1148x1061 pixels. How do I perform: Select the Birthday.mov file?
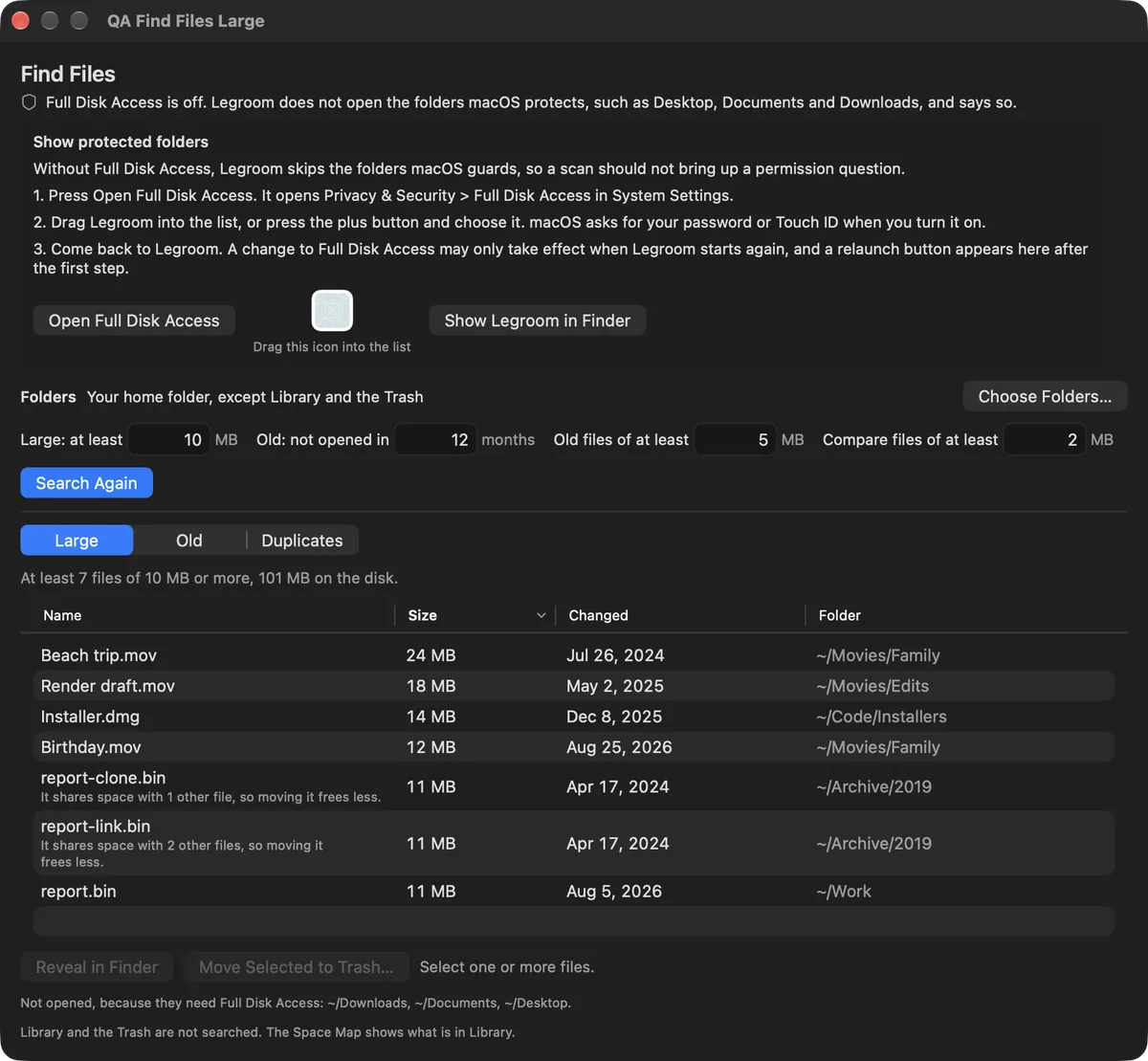pyautogui.click(x=574, y=747)
